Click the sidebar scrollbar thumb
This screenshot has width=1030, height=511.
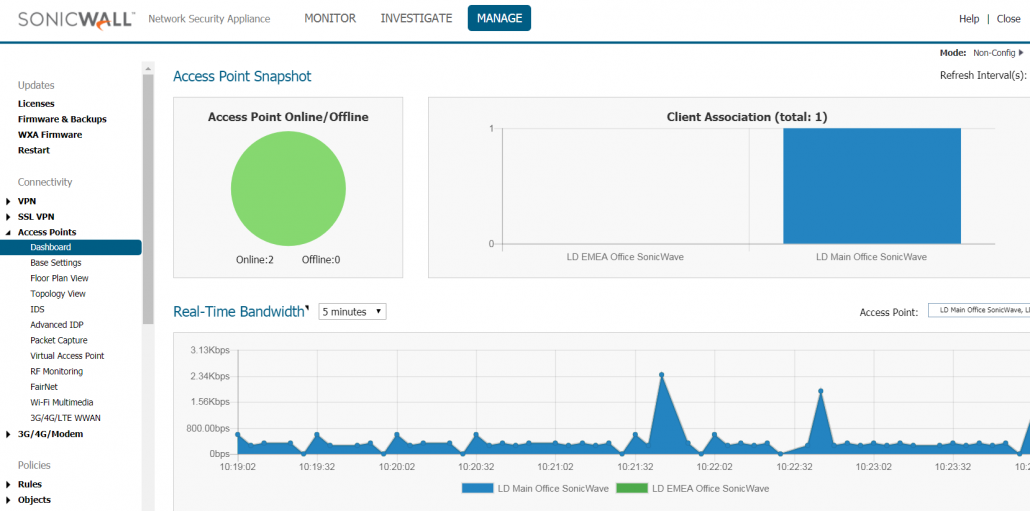pos(148,199)
